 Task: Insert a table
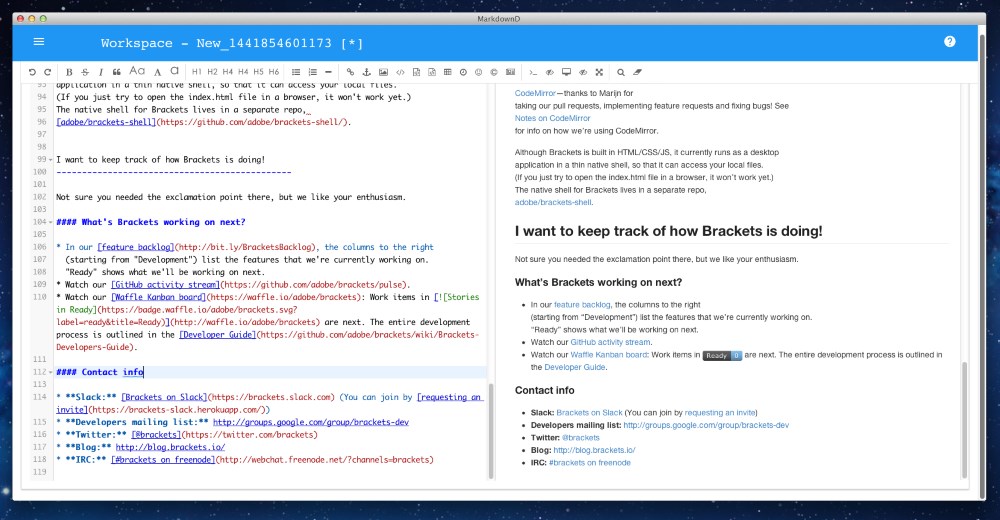pos(448,72)
